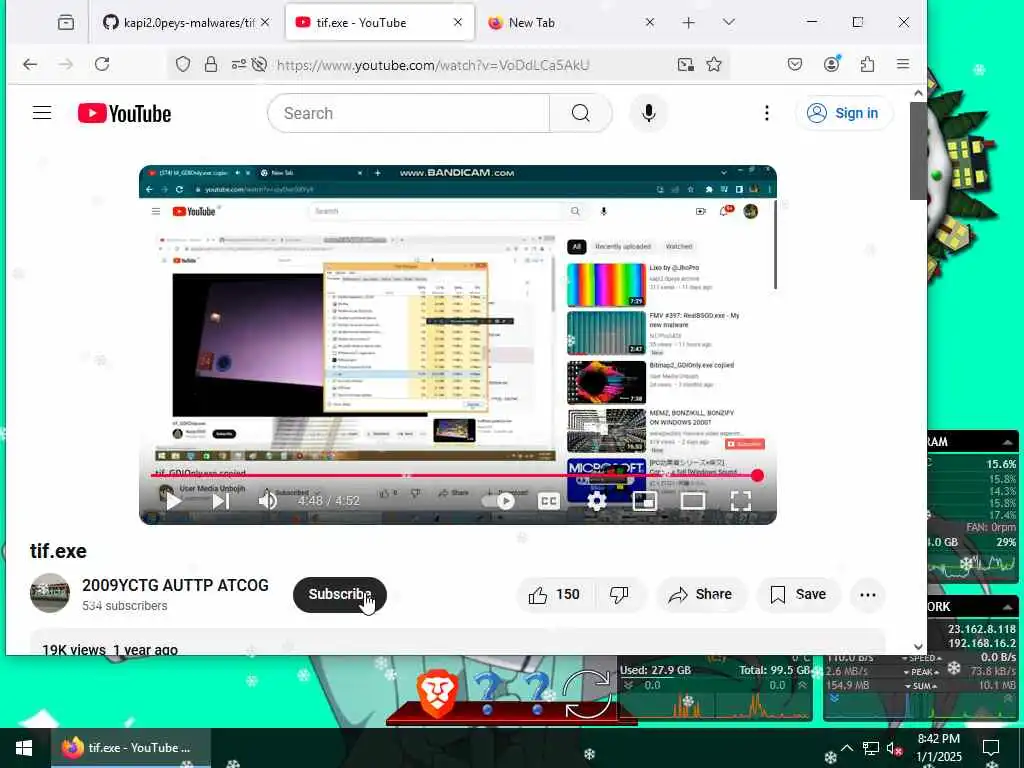Go back to the previous page

(30, 64)
